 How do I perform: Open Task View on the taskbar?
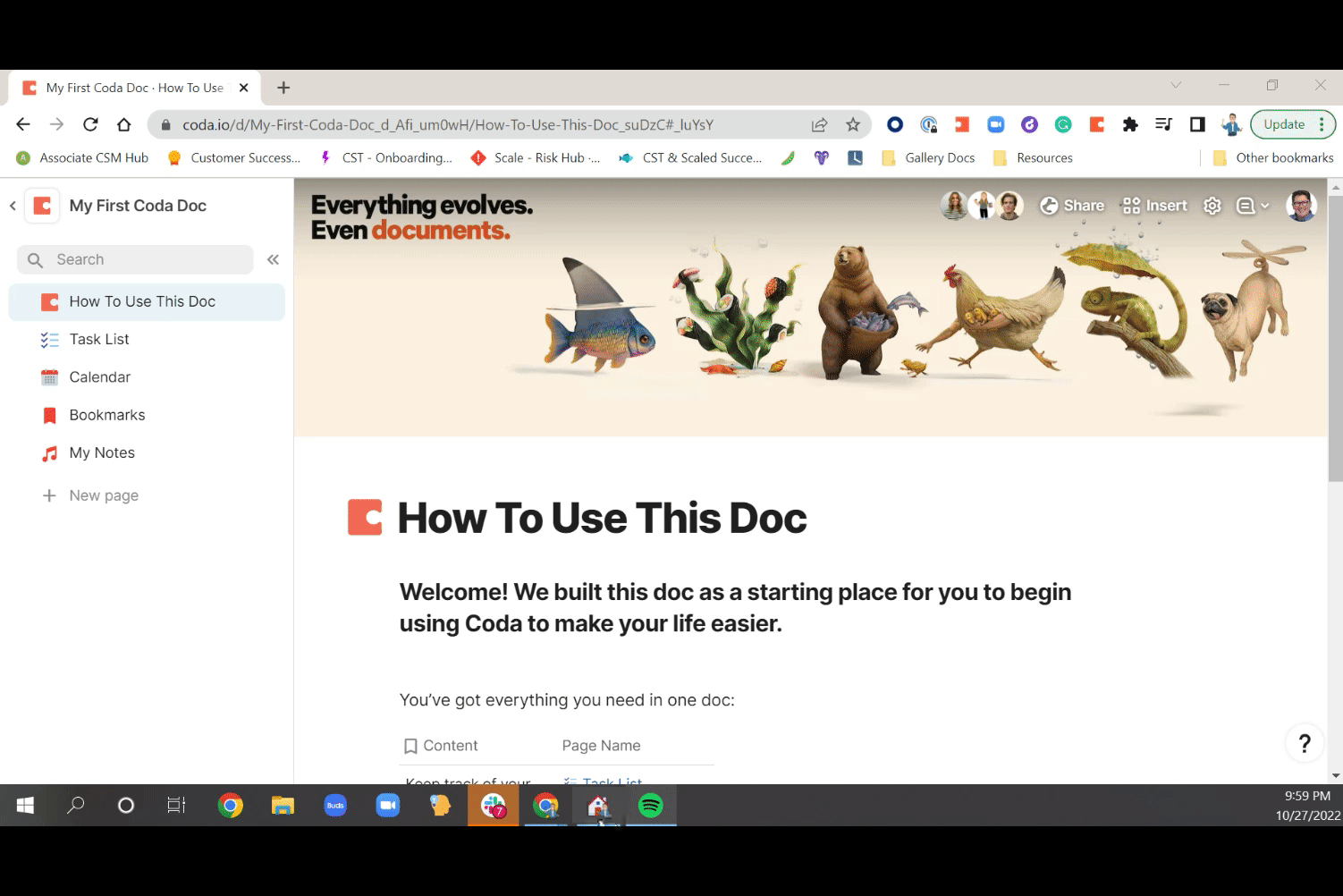point(176,806)
